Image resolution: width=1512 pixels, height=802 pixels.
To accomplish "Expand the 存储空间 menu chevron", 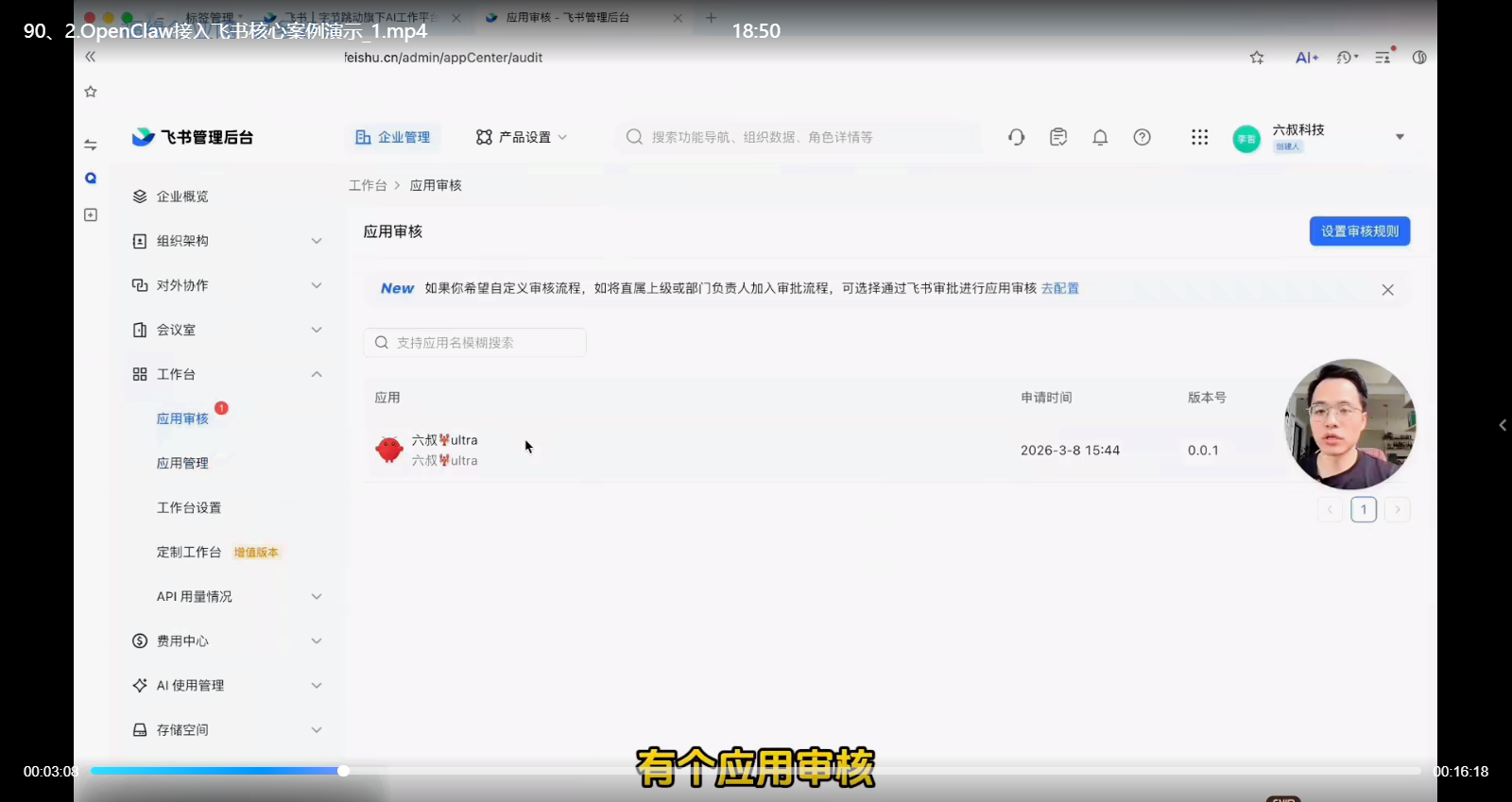I will [x=317, y=729].
